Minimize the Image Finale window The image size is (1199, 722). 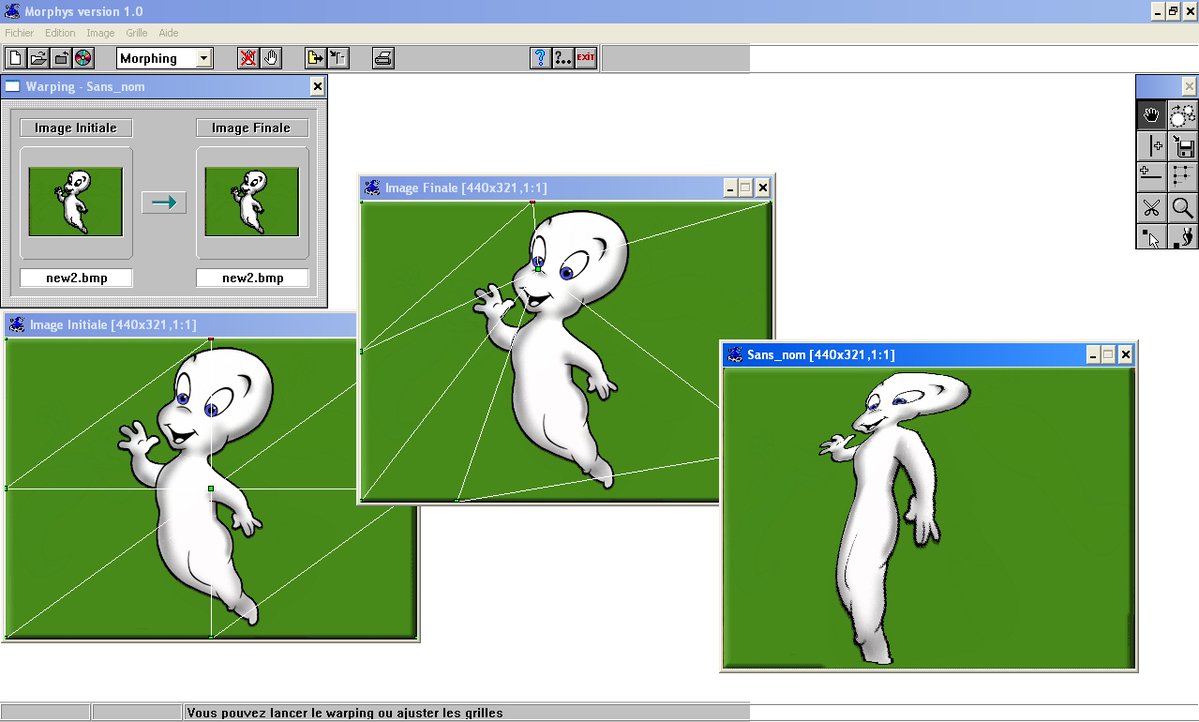tap(730, 187)
